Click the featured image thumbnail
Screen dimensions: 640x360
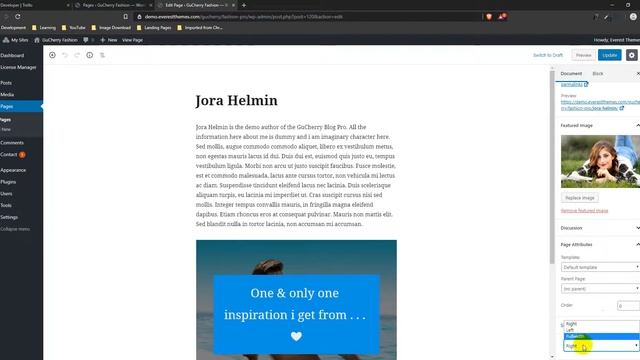click(600, 161)
